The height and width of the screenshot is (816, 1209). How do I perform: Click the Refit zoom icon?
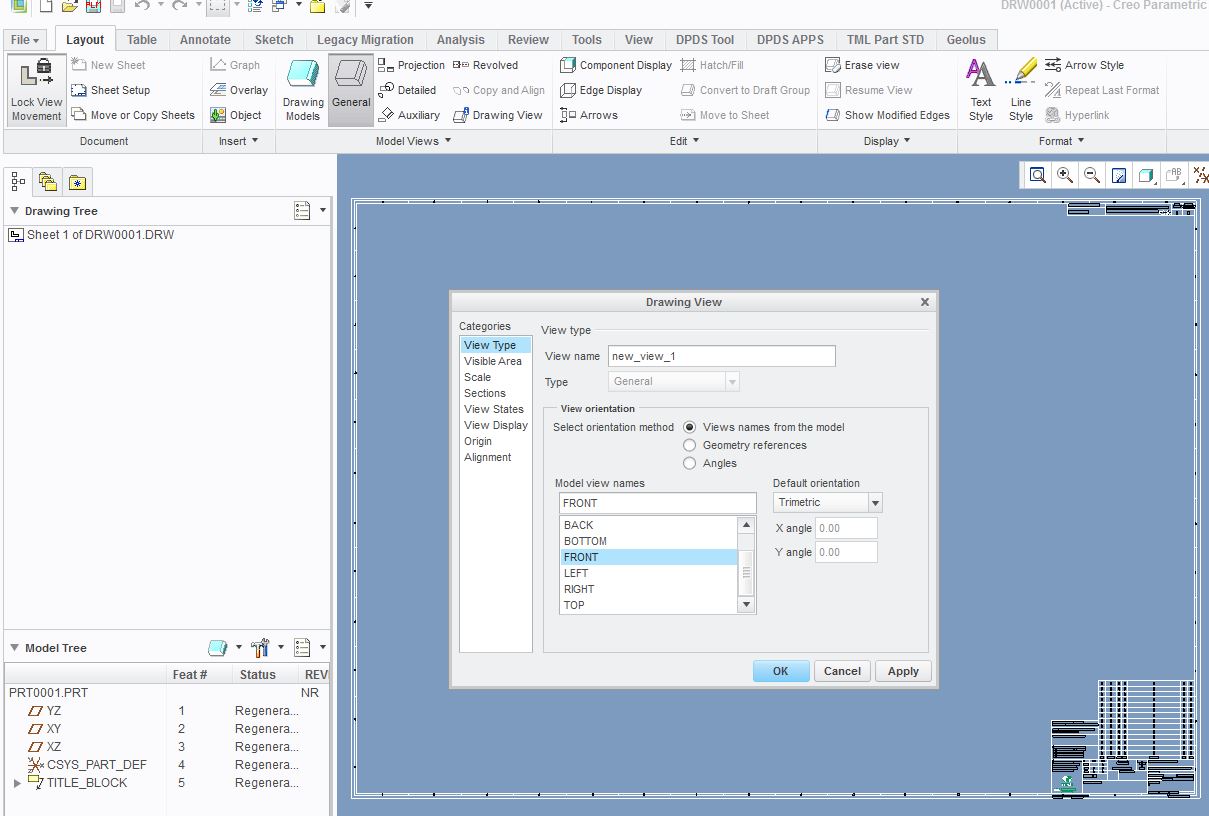(x=1038, y=176)
